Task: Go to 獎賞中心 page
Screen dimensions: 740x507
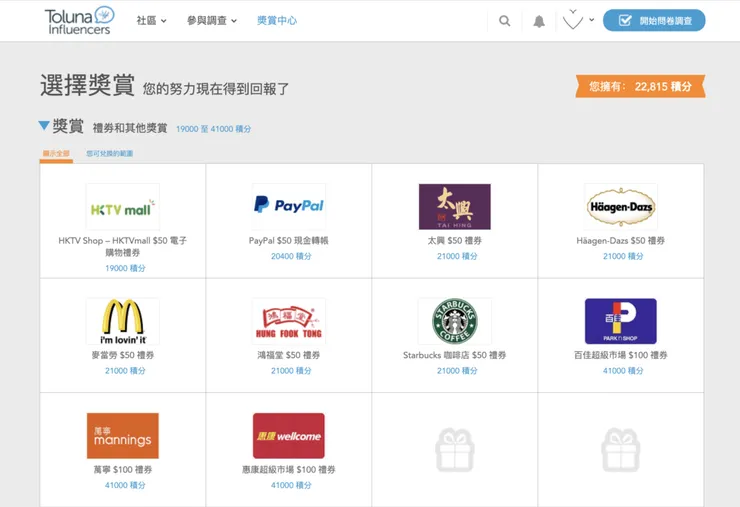Action: pos(277,21)
